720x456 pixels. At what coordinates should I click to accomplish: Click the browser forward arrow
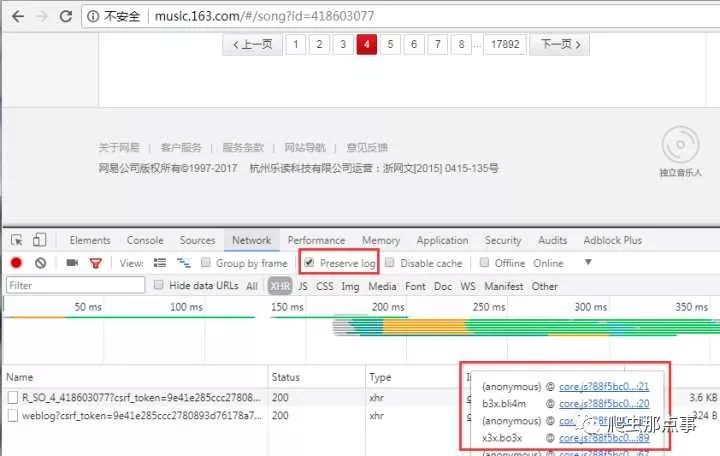tap(42, 17)
